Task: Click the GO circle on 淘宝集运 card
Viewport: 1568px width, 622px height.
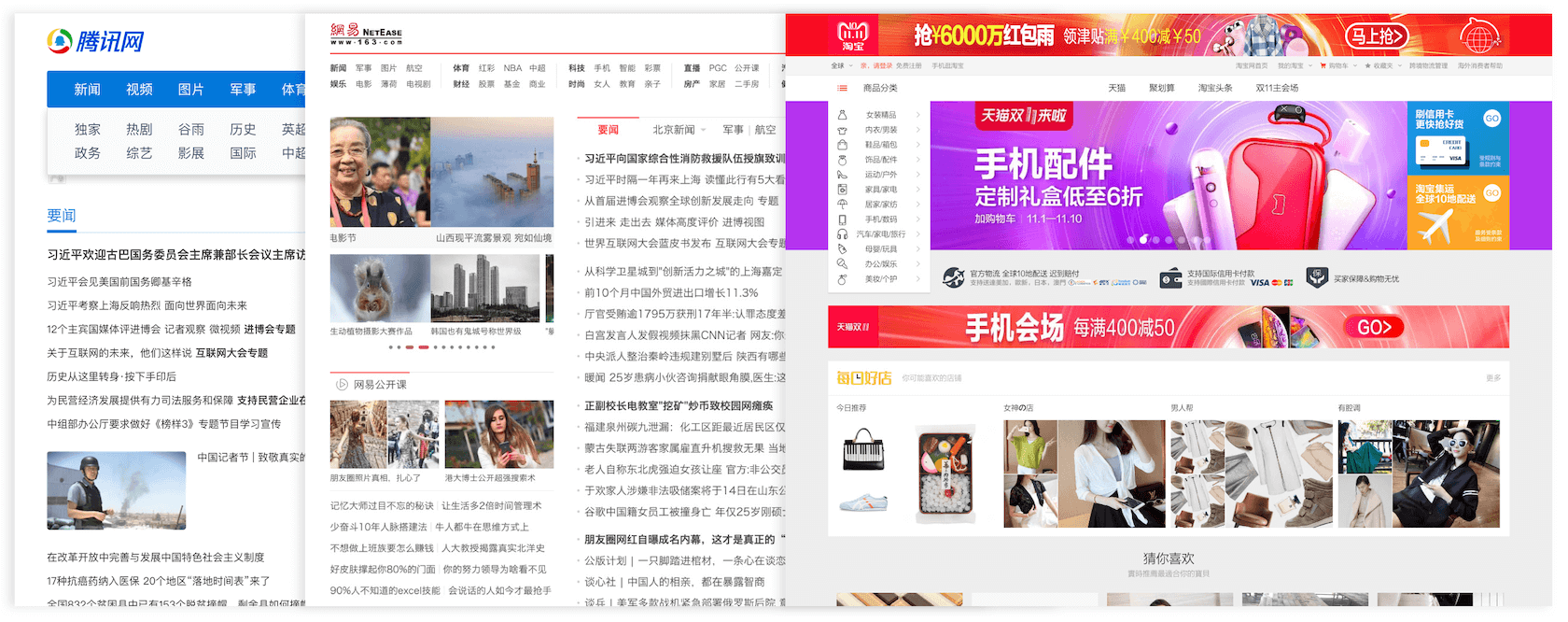Action: point(1491,193)
